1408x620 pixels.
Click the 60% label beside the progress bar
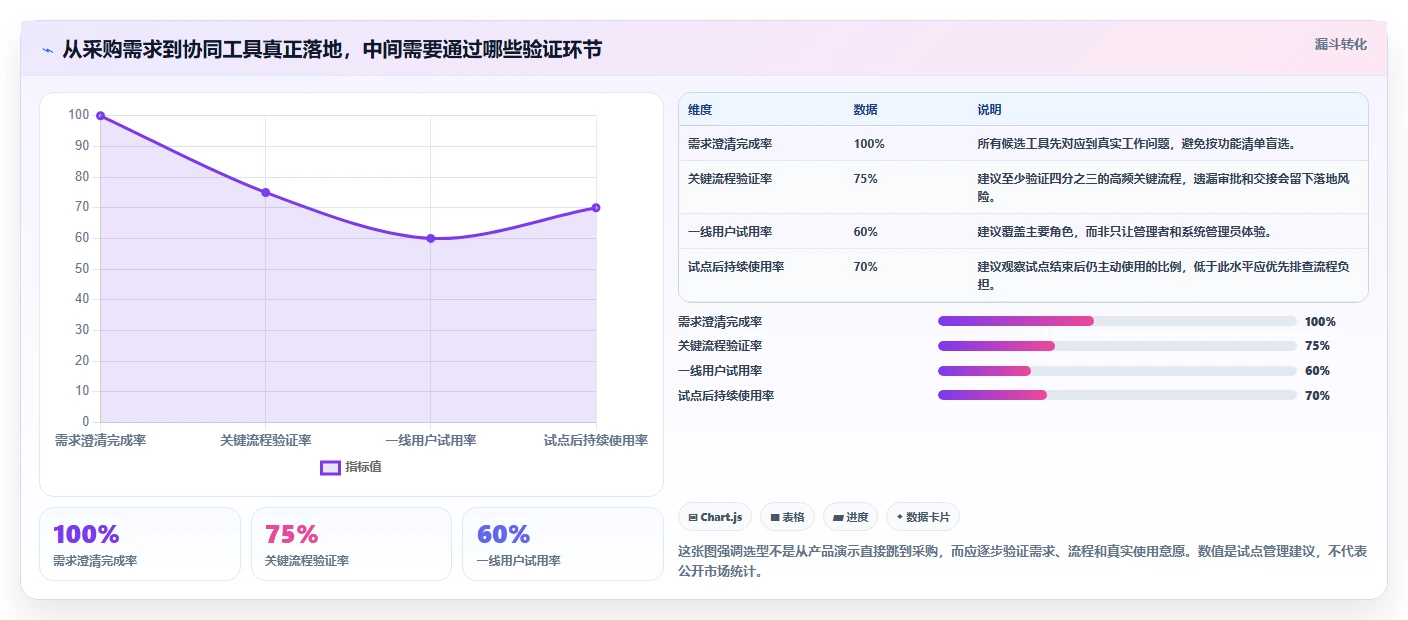pos(1317,371)
